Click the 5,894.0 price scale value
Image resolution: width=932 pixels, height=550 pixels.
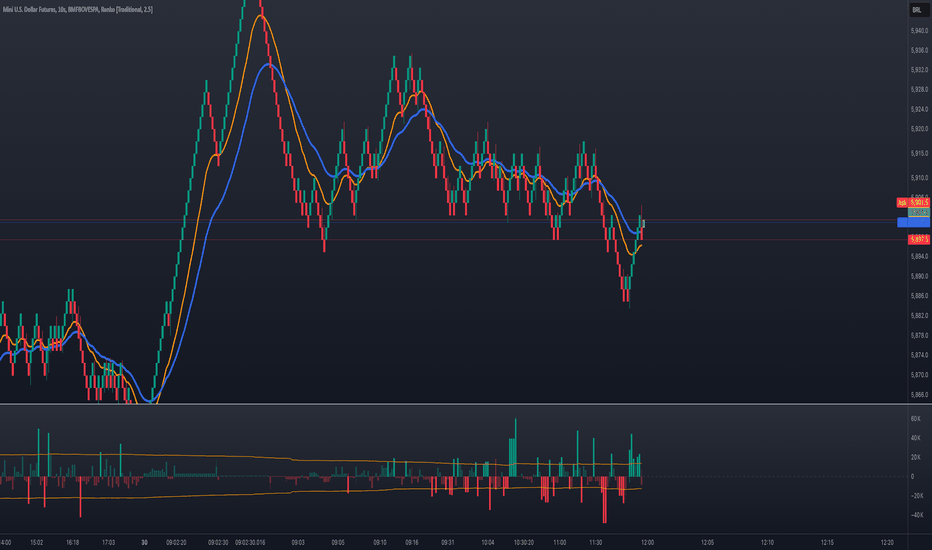pos(919,256)
